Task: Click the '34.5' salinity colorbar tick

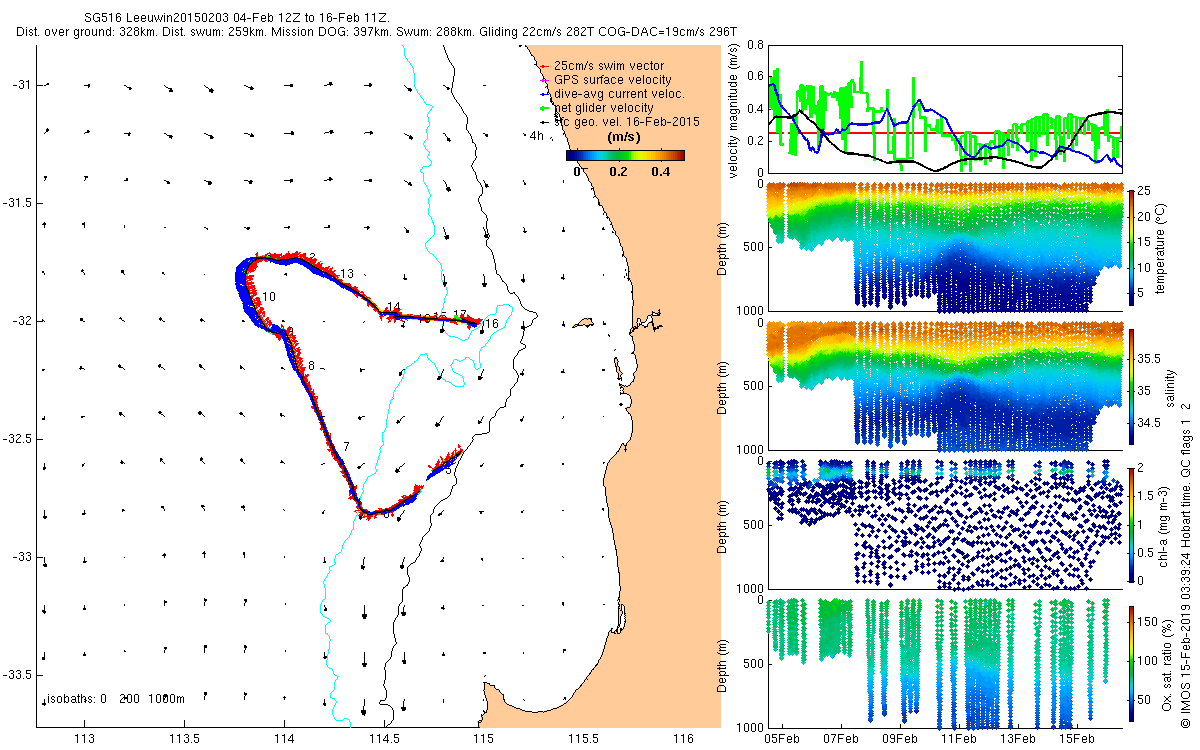Action: tap(1150, 423)
